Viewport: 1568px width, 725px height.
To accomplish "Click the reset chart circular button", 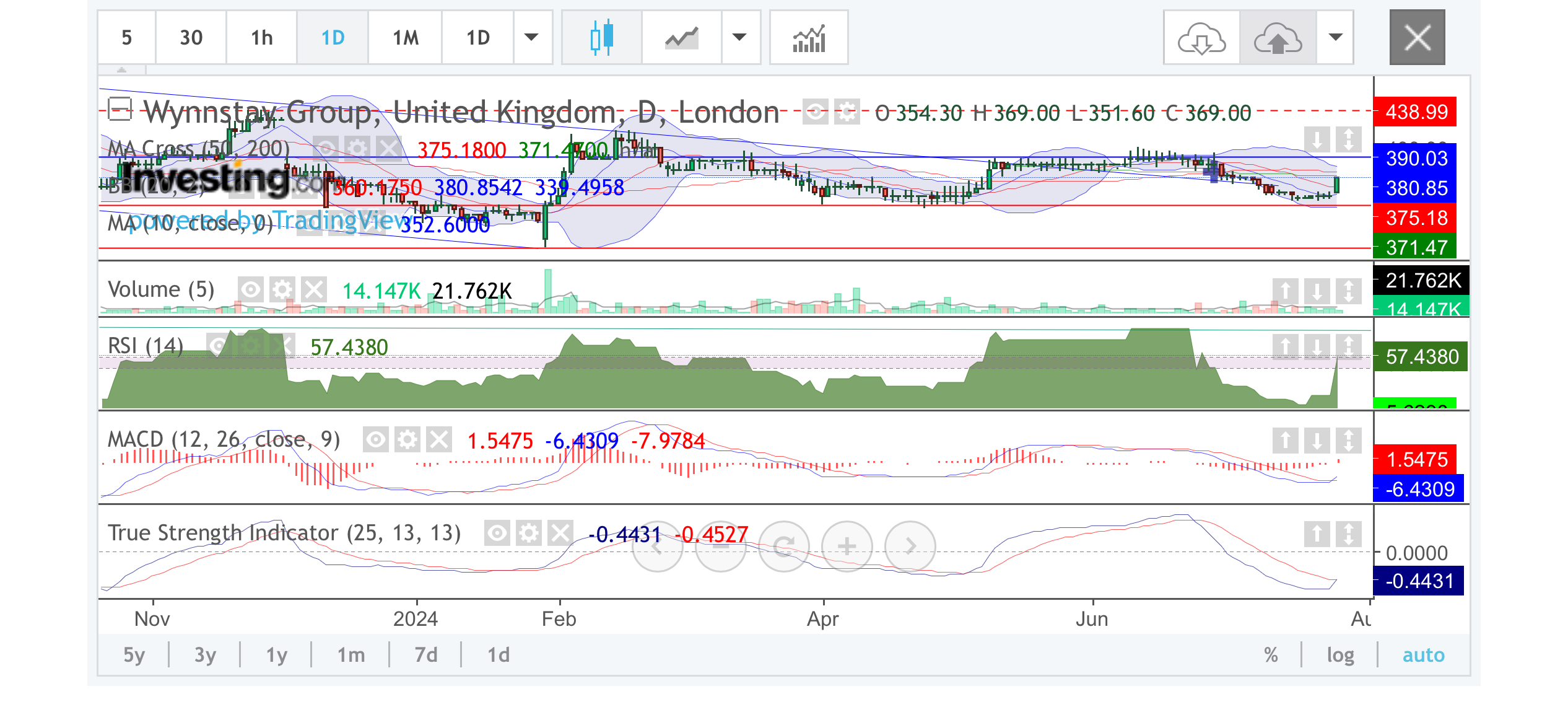I will point(784,546).
